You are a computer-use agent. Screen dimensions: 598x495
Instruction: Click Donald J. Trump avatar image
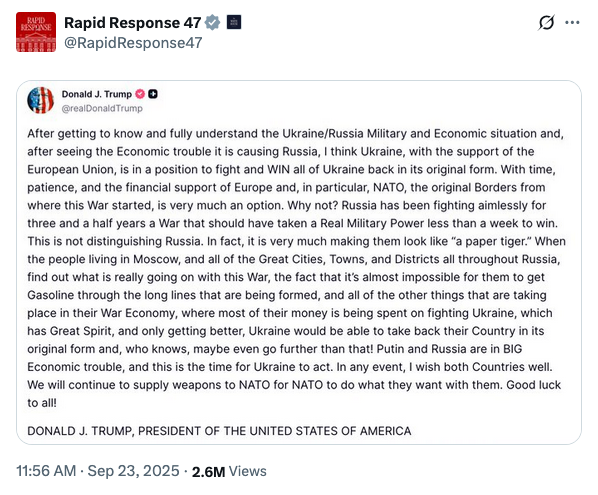click(x=40, y=100)
